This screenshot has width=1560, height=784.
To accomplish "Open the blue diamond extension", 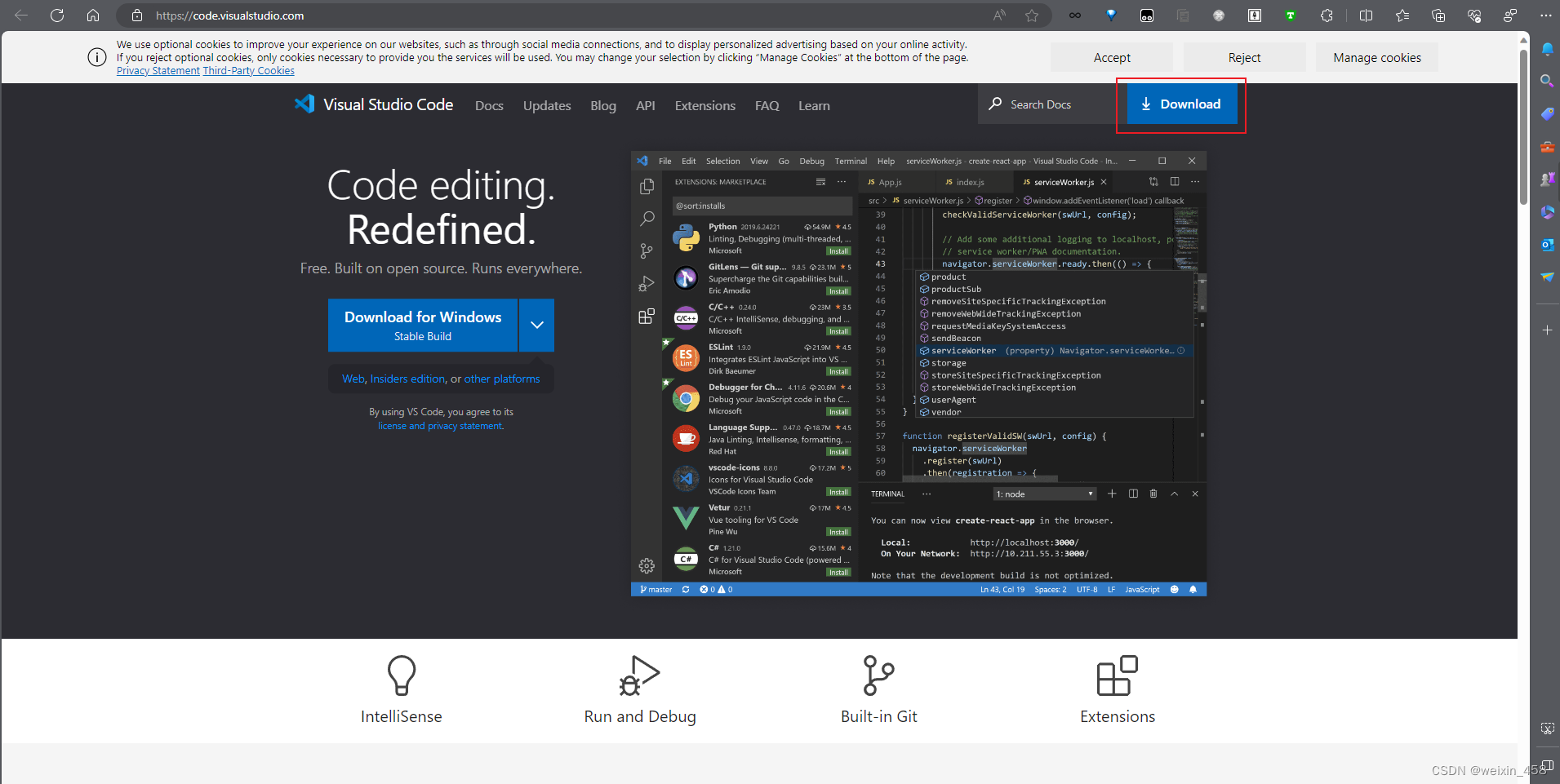I will tap(1111, 16).
